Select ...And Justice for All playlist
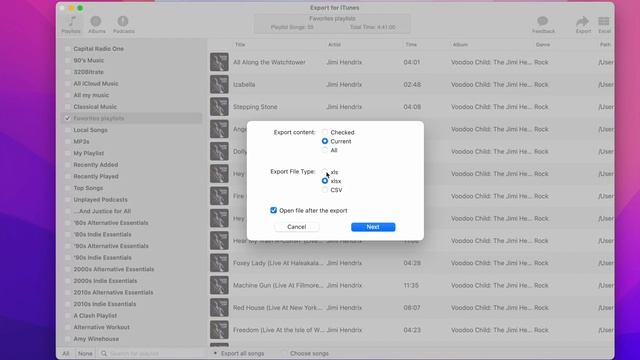The height and width of the screenshot is (360, 640). coord(102,211)
